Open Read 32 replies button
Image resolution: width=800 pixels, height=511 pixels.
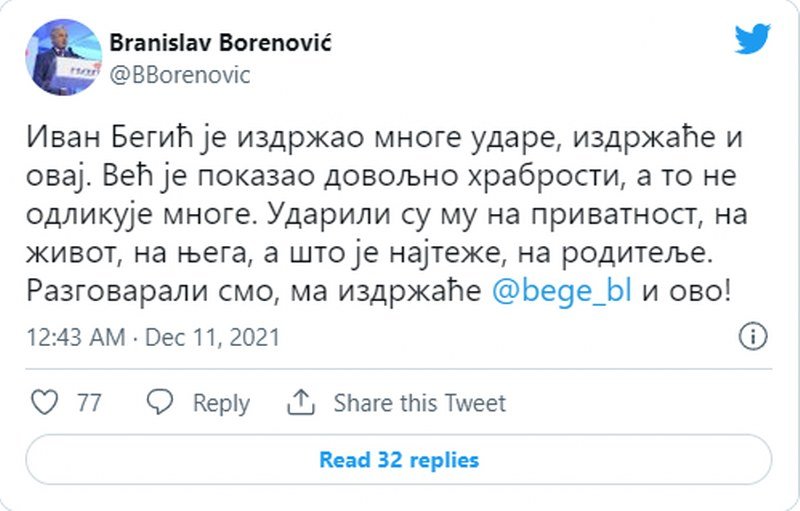tap(399, 460)
